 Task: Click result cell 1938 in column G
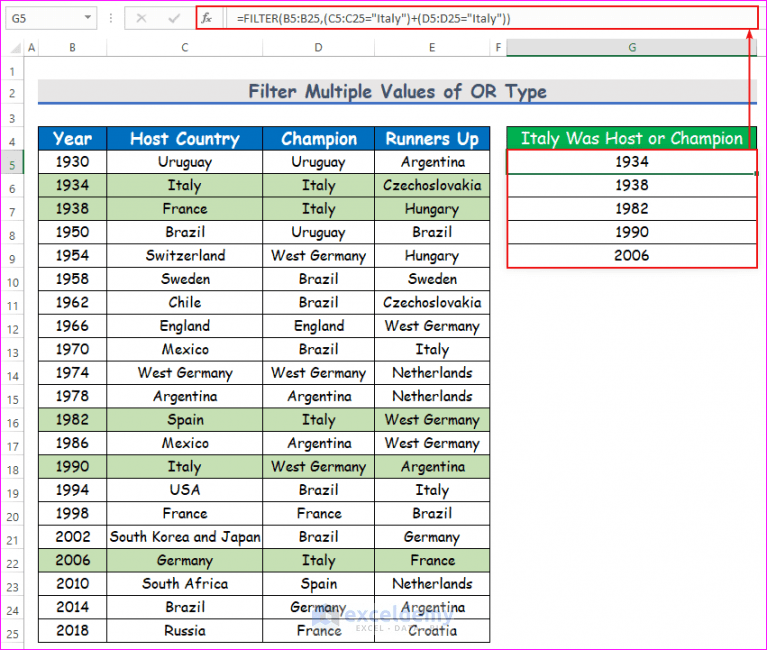tap(632, 185)
